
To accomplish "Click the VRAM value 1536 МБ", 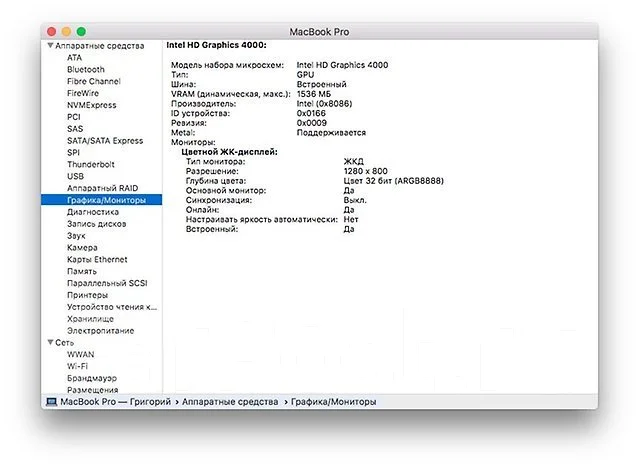I will (x=313, y=94).
